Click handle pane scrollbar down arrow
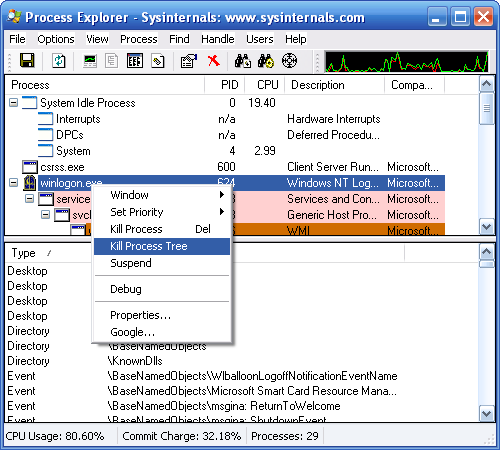Image resolution: width=500 pixels, height=450 pixels. (x=487, y=413)
